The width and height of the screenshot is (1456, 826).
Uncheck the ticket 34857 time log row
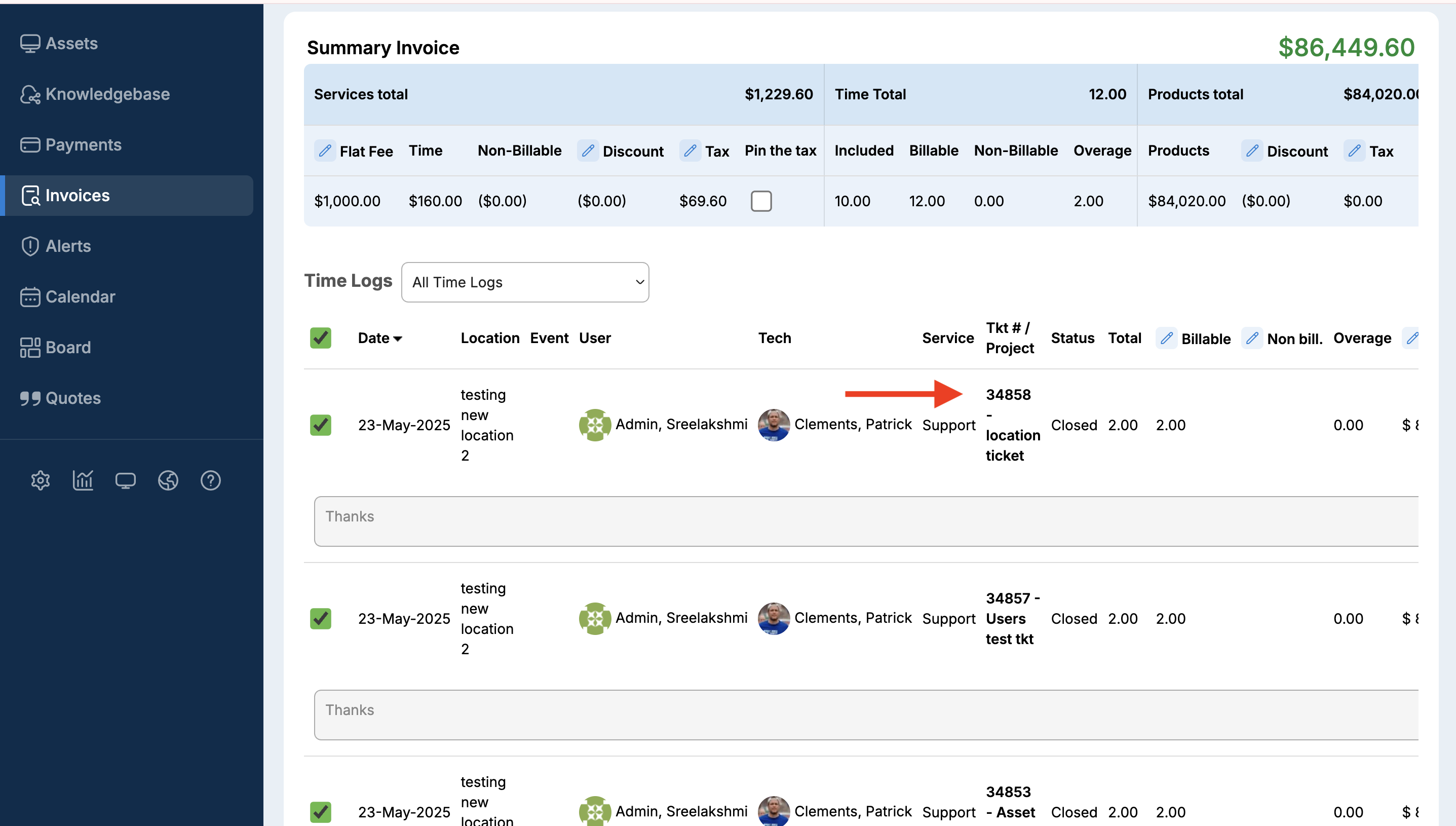coord(320,618)
